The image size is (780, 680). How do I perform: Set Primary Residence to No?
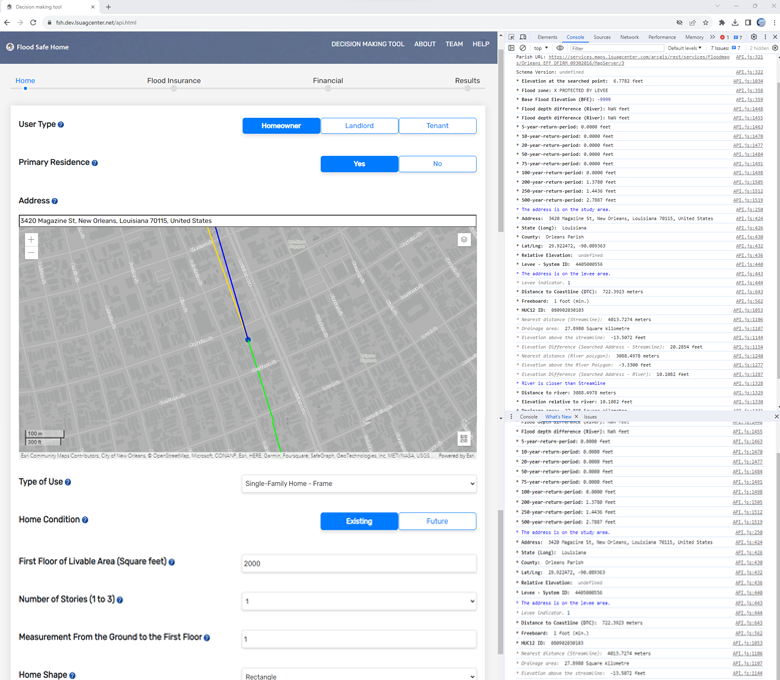(437, 164)
